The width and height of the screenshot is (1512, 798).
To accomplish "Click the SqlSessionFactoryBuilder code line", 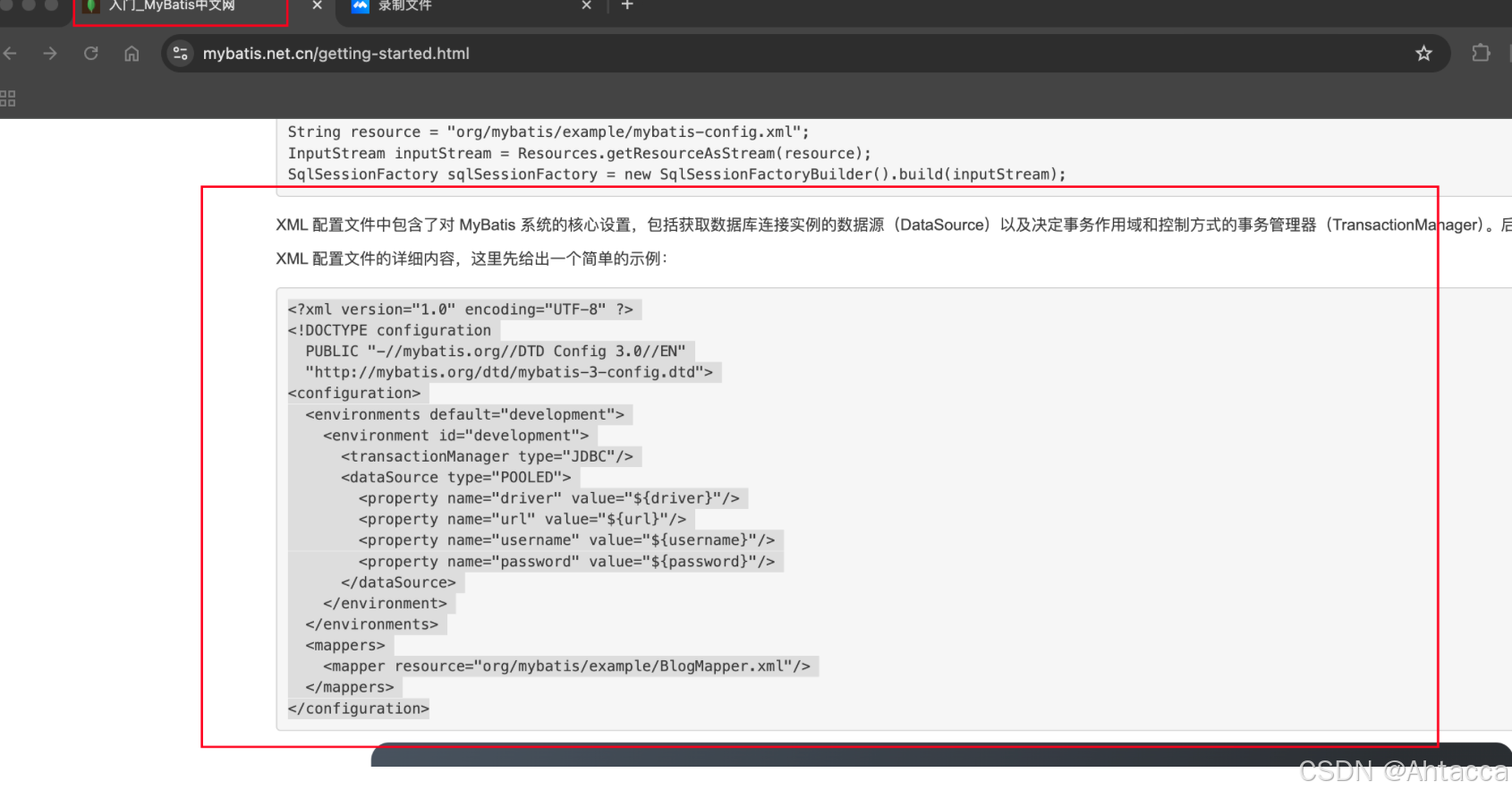I will tap(677, 174).
